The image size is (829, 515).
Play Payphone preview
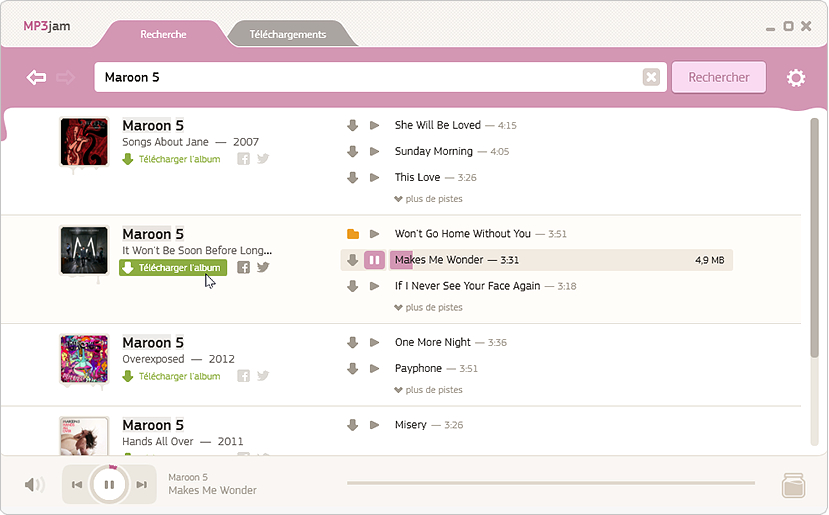pyautogui.click(x=374, y=368)
